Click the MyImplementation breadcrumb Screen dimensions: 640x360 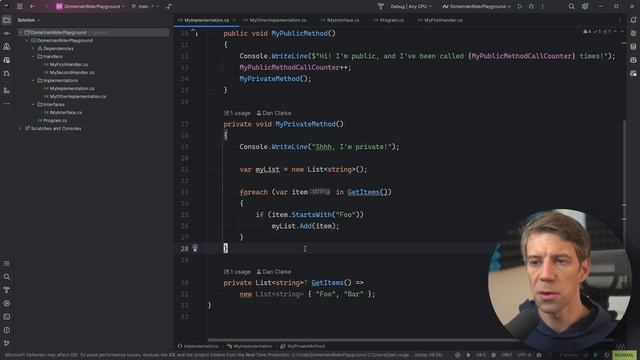click(x=249, y=346)
